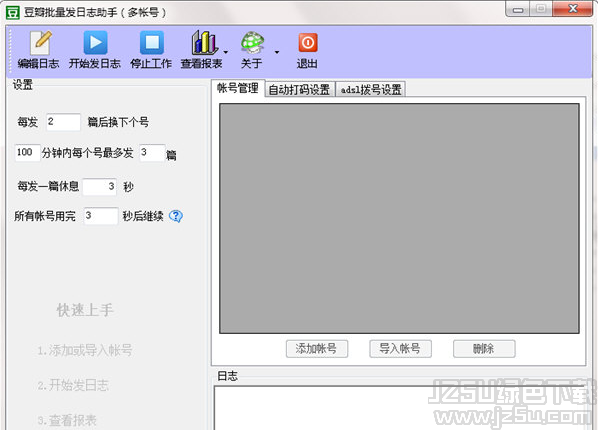Click inside the 日志 log text box
This screenshot has width=598, height=430.
400,407
